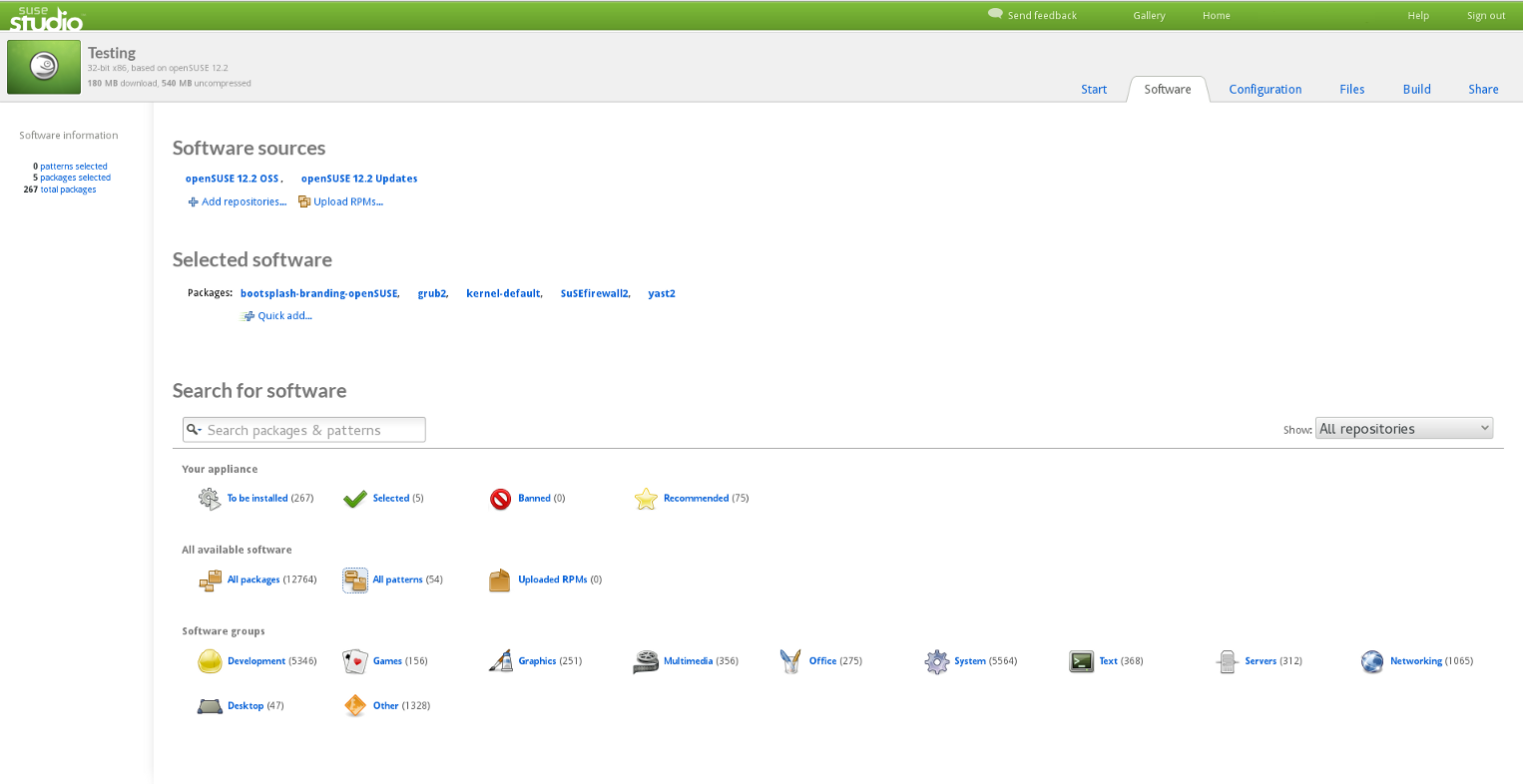
Task: Click the Selected green checkmark icon
Action: click(355, 499)
